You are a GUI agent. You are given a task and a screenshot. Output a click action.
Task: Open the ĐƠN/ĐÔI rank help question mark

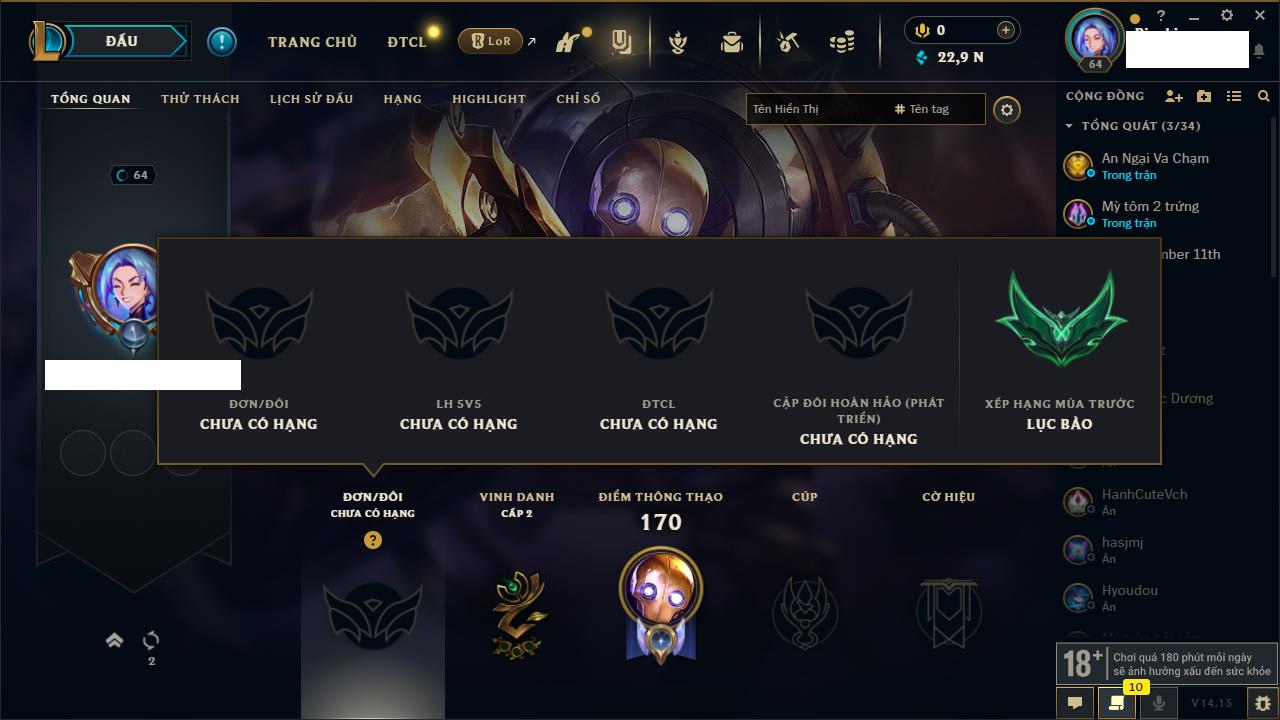pyautogui.click(x=373, y=540)
